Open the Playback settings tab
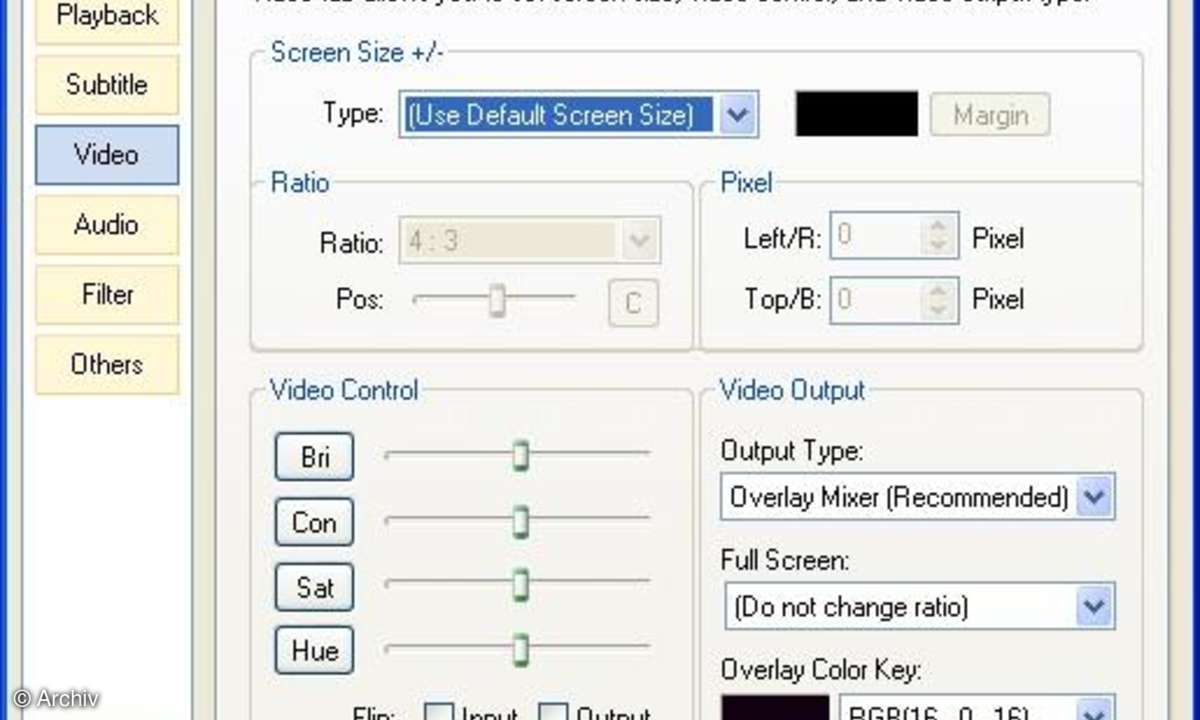 (x=107, y=20)
